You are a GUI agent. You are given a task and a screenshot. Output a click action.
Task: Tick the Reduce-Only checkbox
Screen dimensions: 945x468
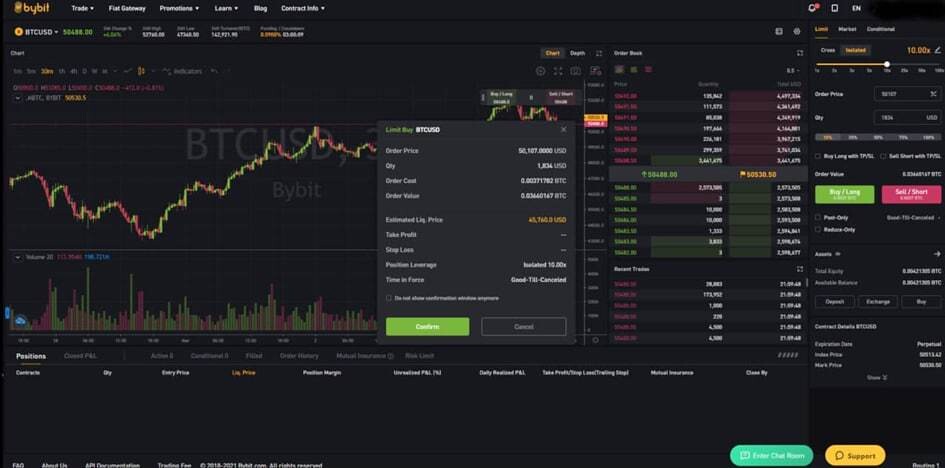point(818,229)
